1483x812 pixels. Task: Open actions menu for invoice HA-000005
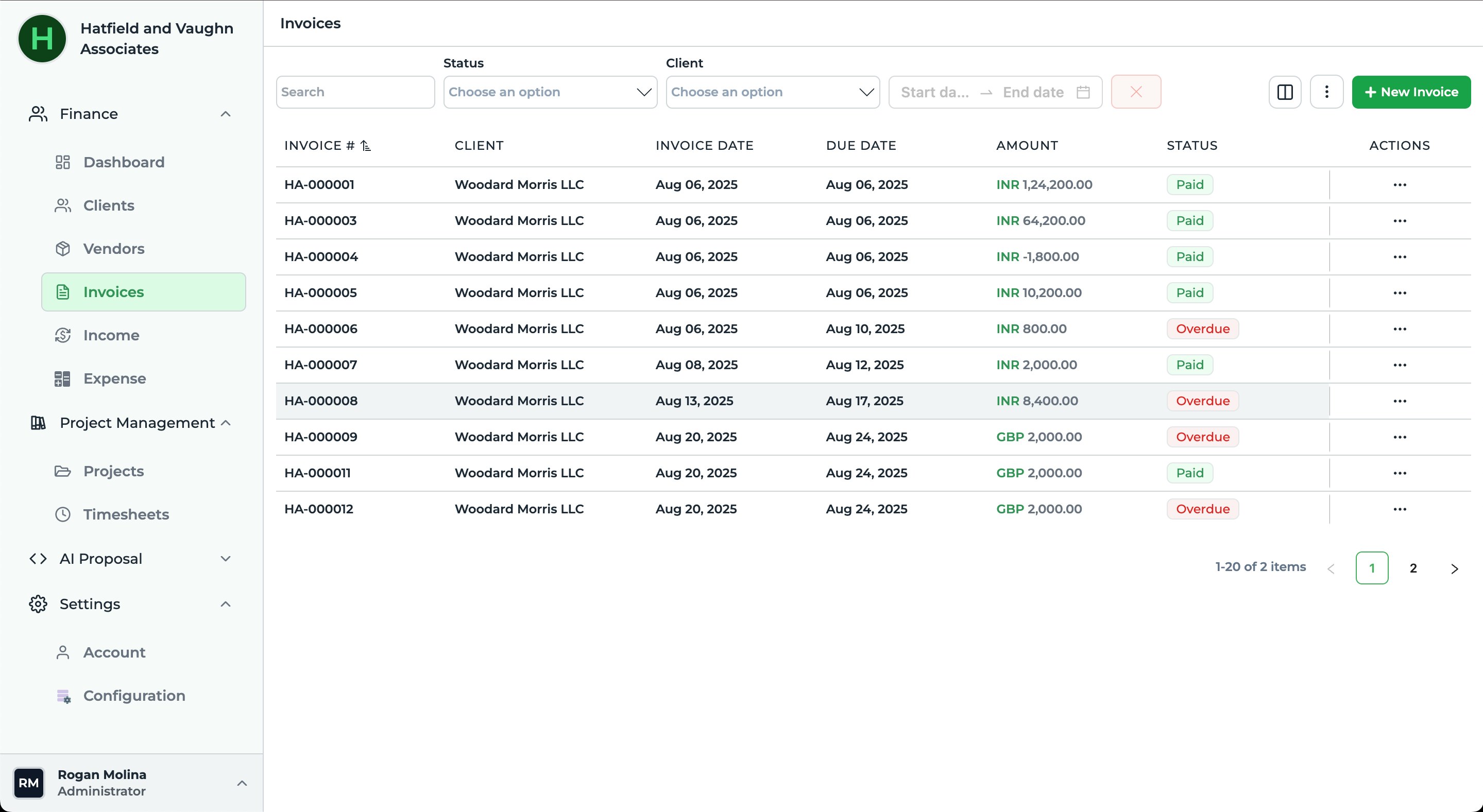1400,293
